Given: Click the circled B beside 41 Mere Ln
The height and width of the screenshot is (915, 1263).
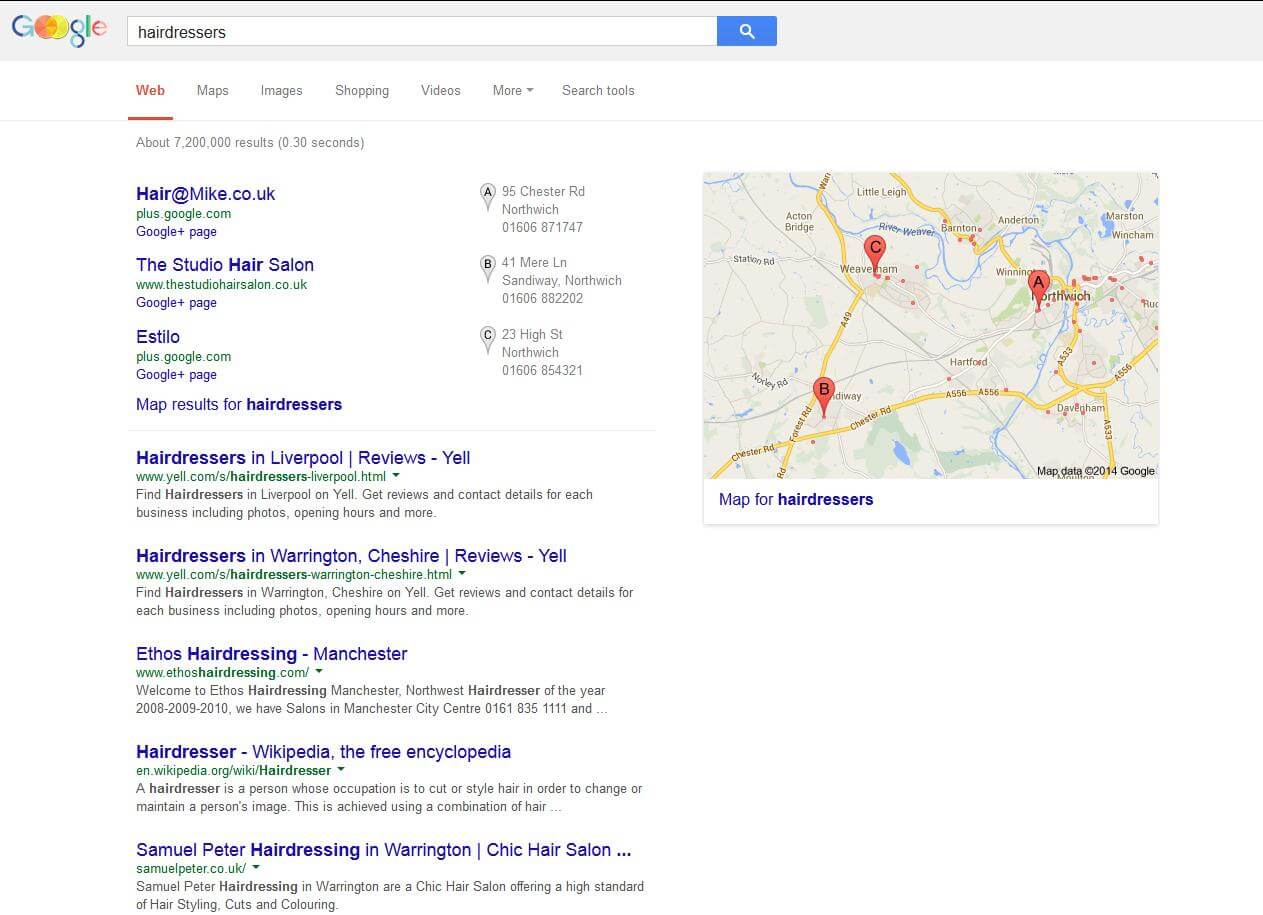Looking at the screenshot, I should click(x=488, y=264).
